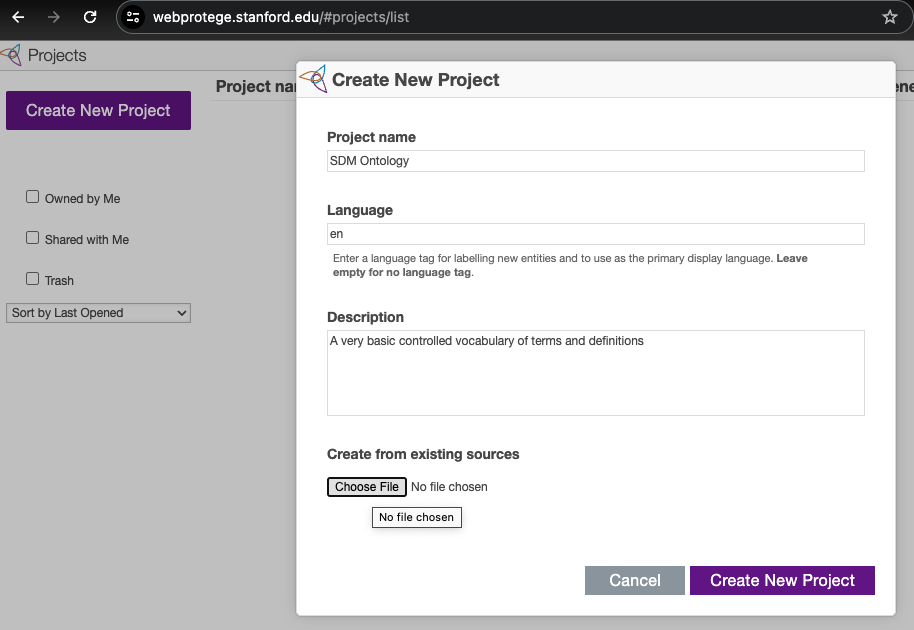Click the left sidebar Create New Project button
Image resolution: width=914 pixels, height=630 pixels.
coord(98,110)
